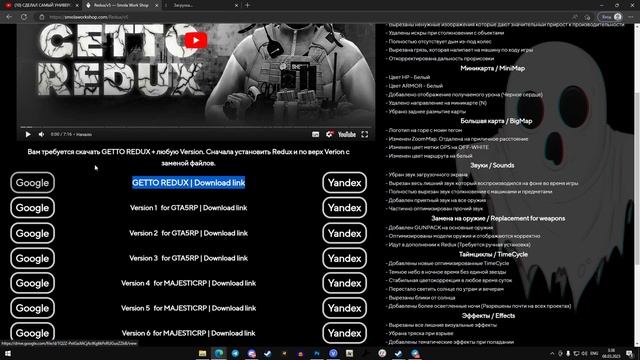The image size is (640, 360).
Task: Open a new browser tab
Action: pos(247,5)
